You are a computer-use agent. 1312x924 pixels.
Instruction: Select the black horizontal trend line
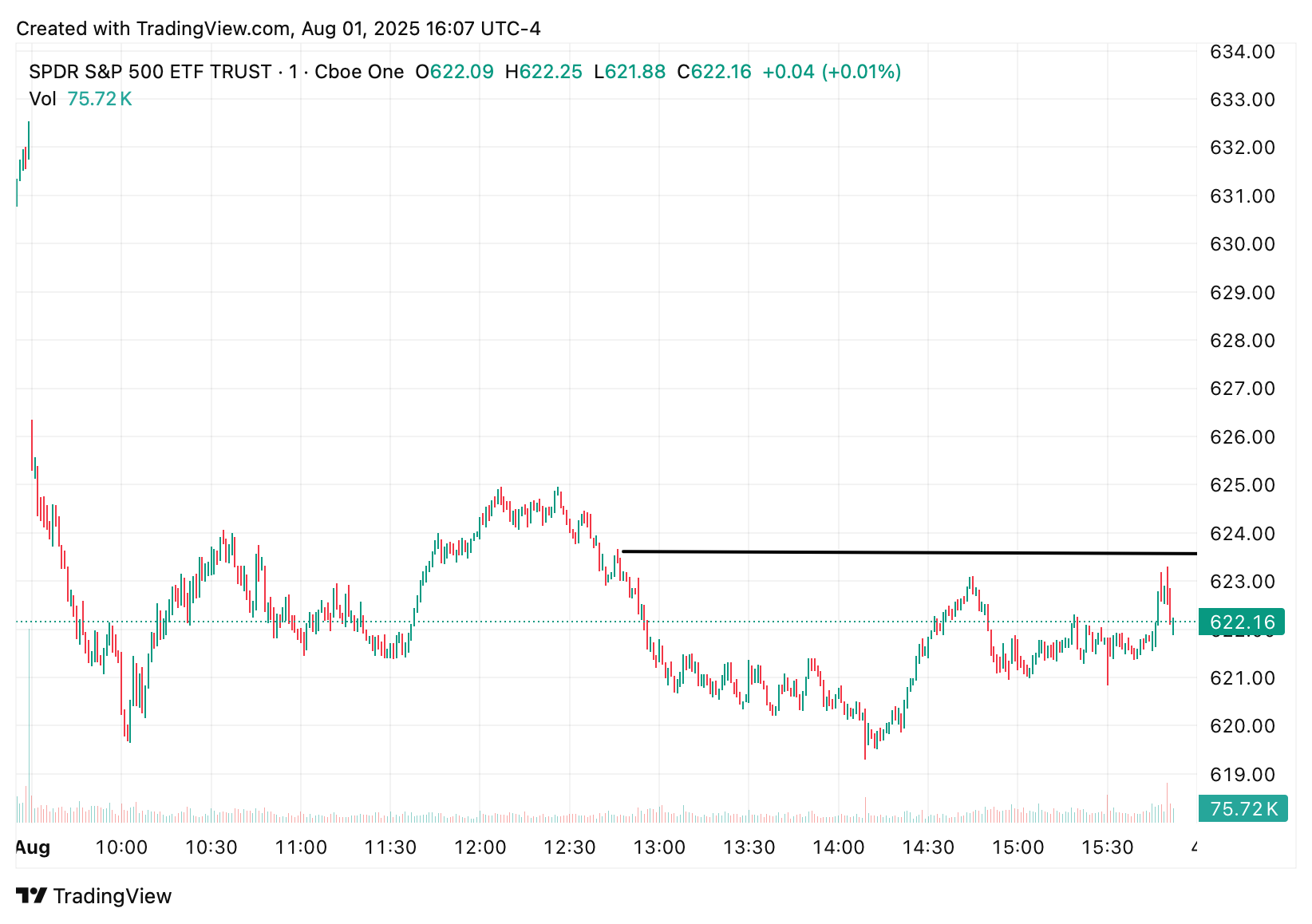tap(909, 552)
